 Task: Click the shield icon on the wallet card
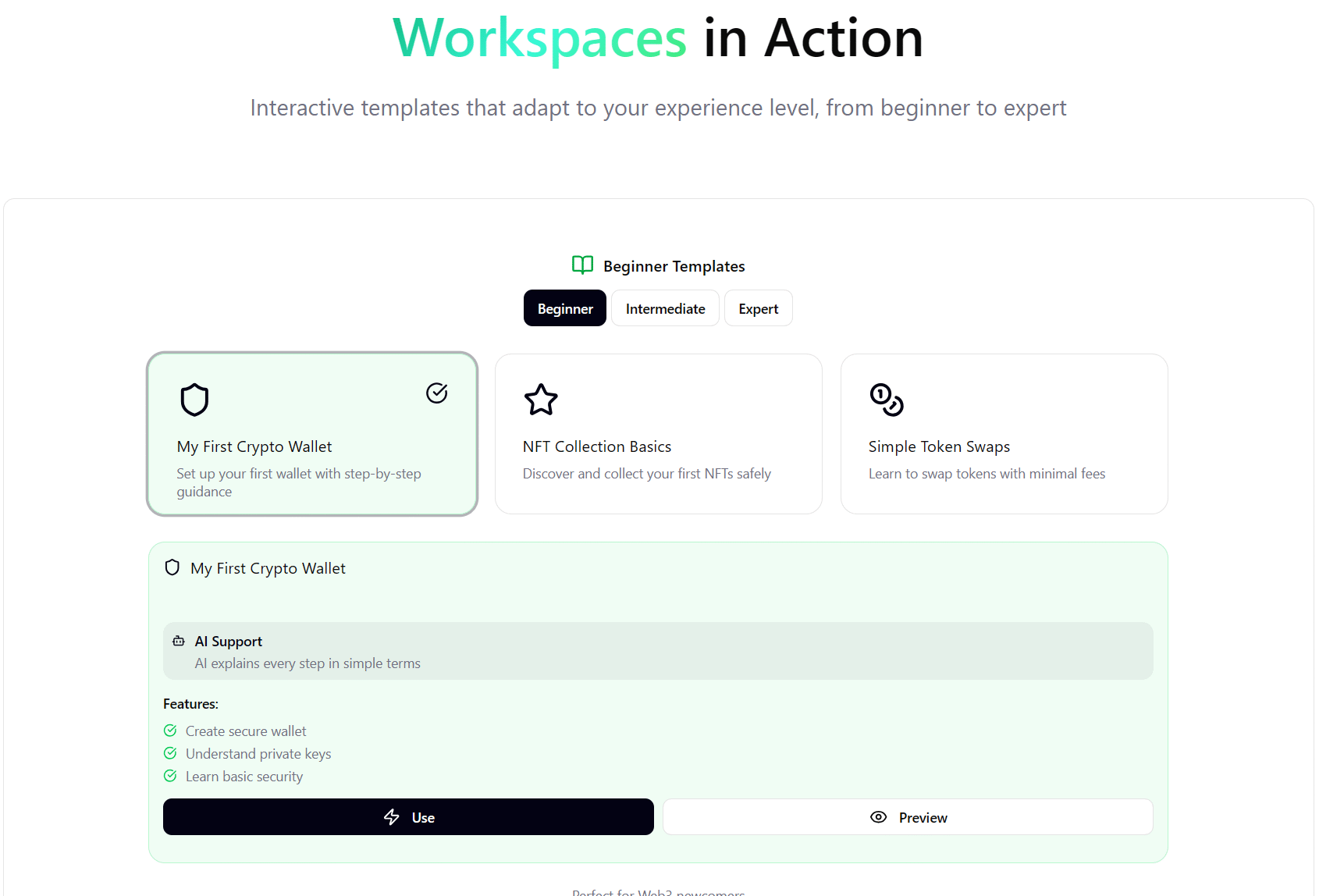[x=194, y=400]
